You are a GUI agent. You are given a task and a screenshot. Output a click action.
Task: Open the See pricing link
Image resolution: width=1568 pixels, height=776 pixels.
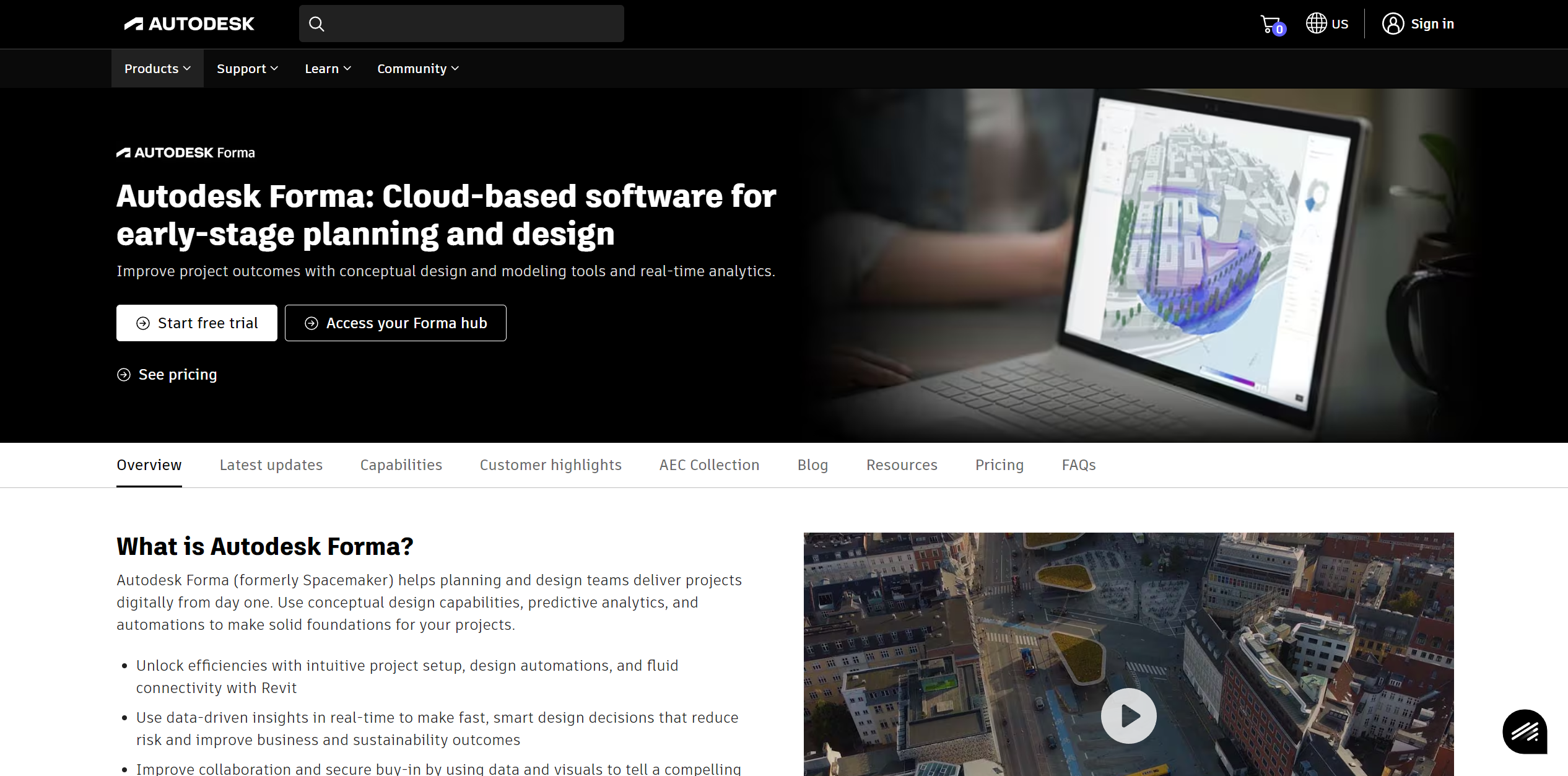tap(167, 374)
